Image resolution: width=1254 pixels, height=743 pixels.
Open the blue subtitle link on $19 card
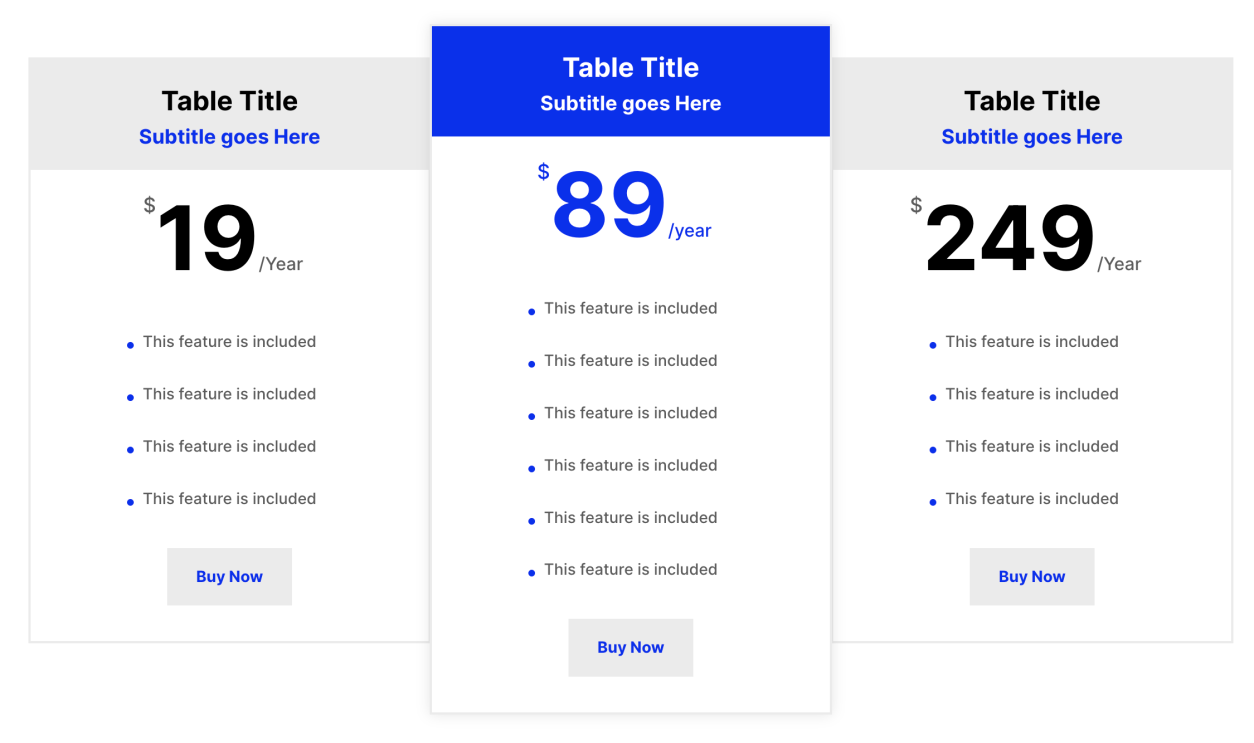229,137
